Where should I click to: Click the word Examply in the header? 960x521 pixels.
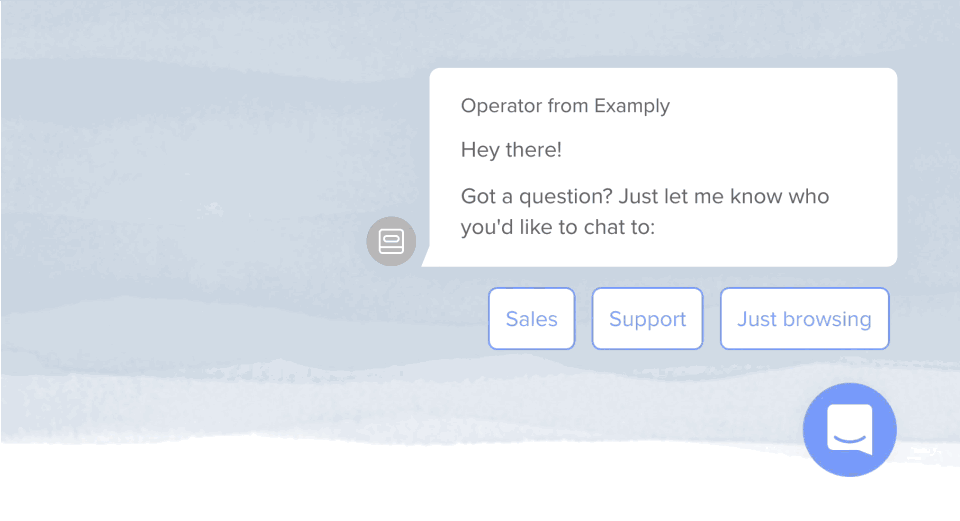point(632,107)
